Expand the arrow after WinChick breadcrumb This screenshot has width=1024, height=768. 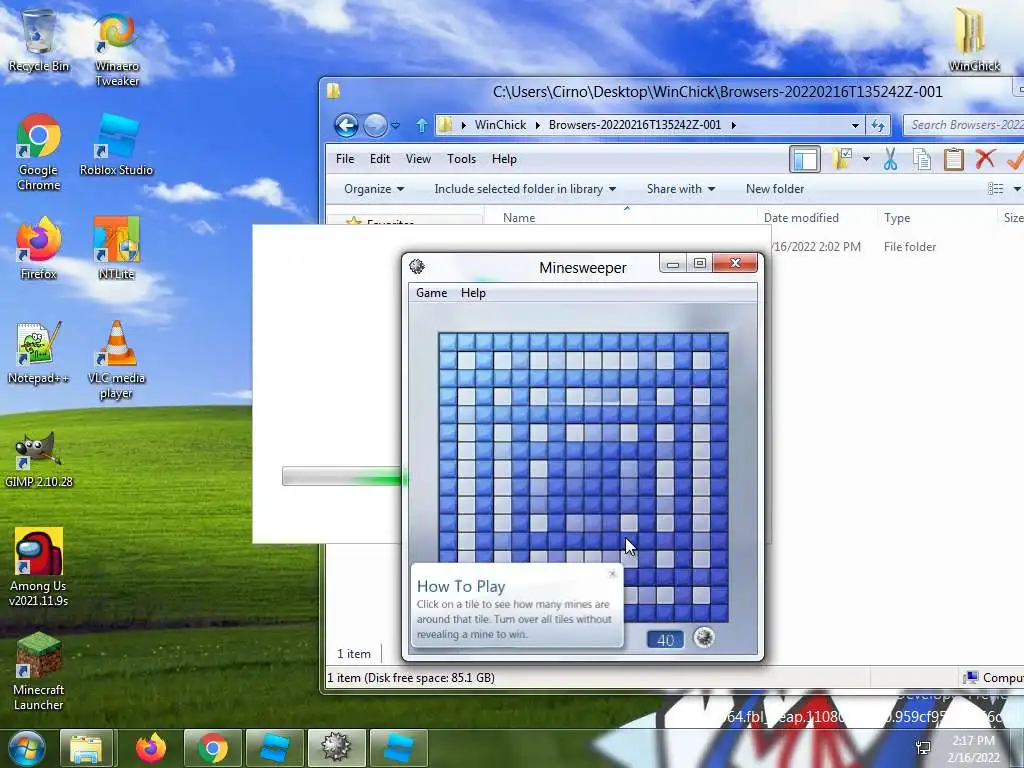point(537,125)
